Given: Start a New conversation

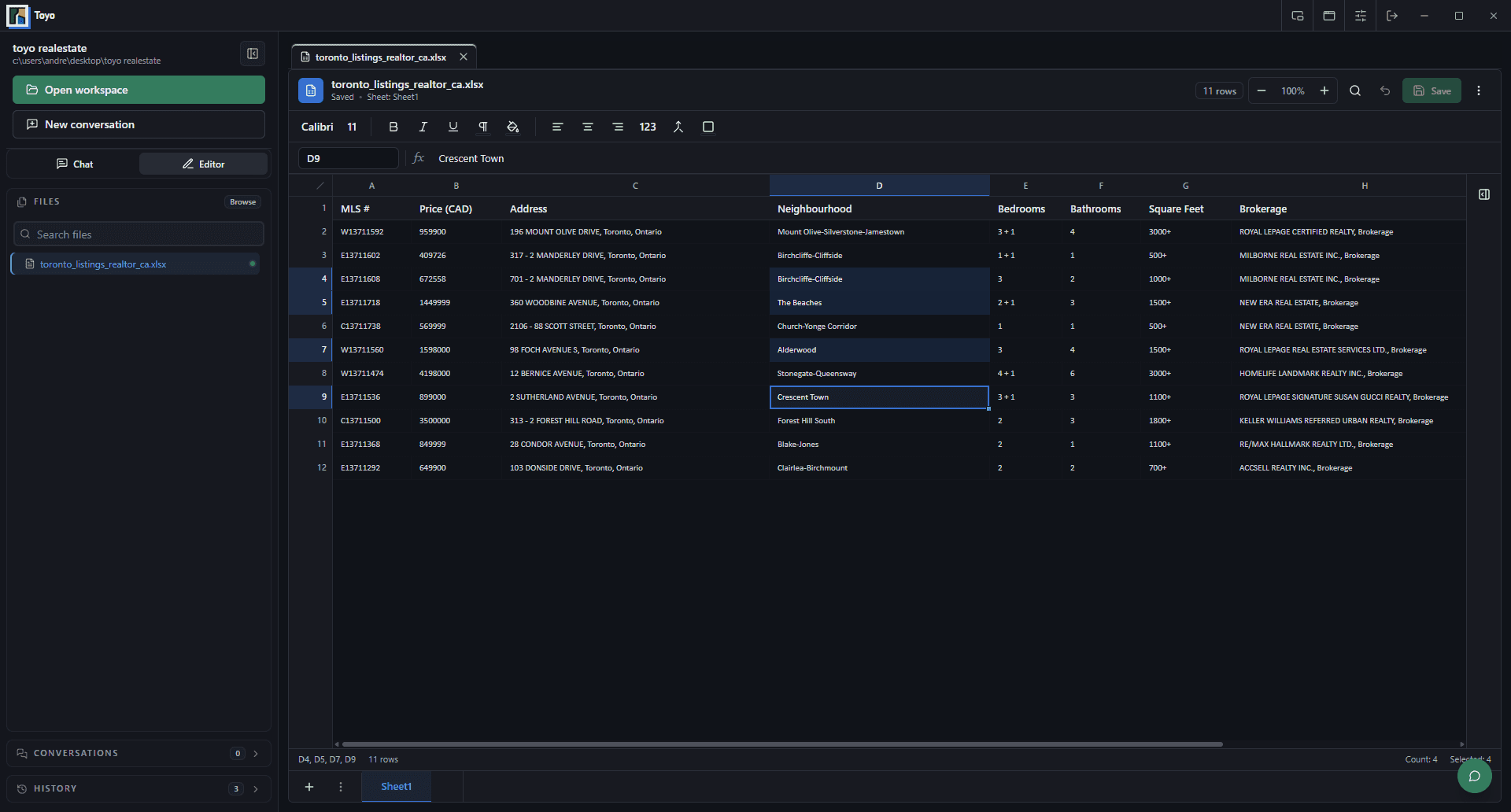Looking at the screenshot, I should (139, 124).
